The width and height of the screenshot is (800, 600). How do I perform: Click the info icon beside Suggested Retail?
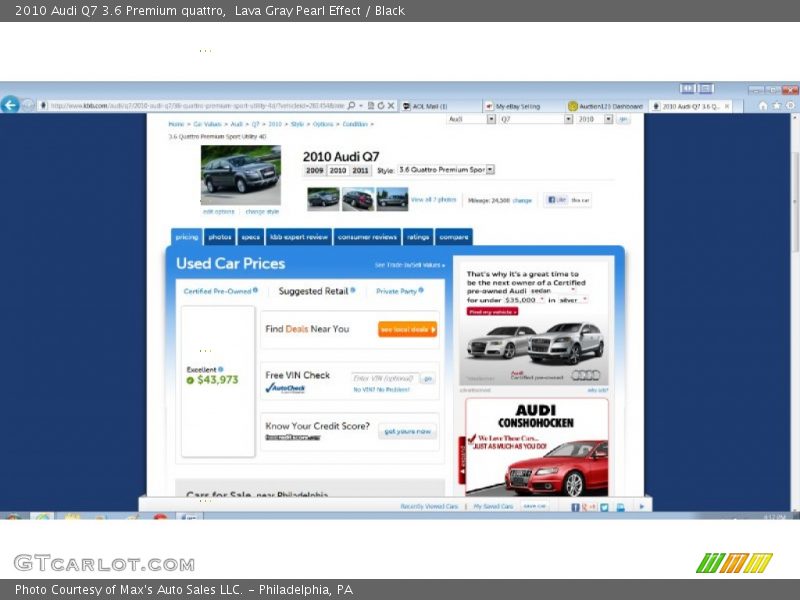[x=353, y=290]
